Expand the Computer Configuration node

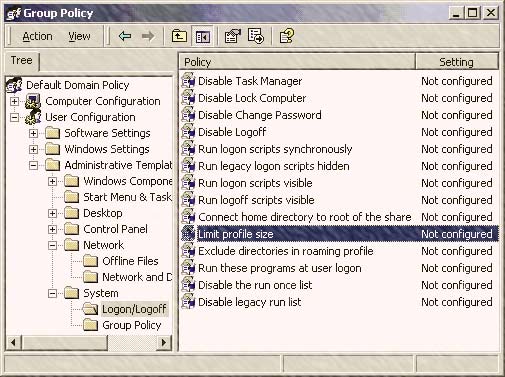point(14,101)
